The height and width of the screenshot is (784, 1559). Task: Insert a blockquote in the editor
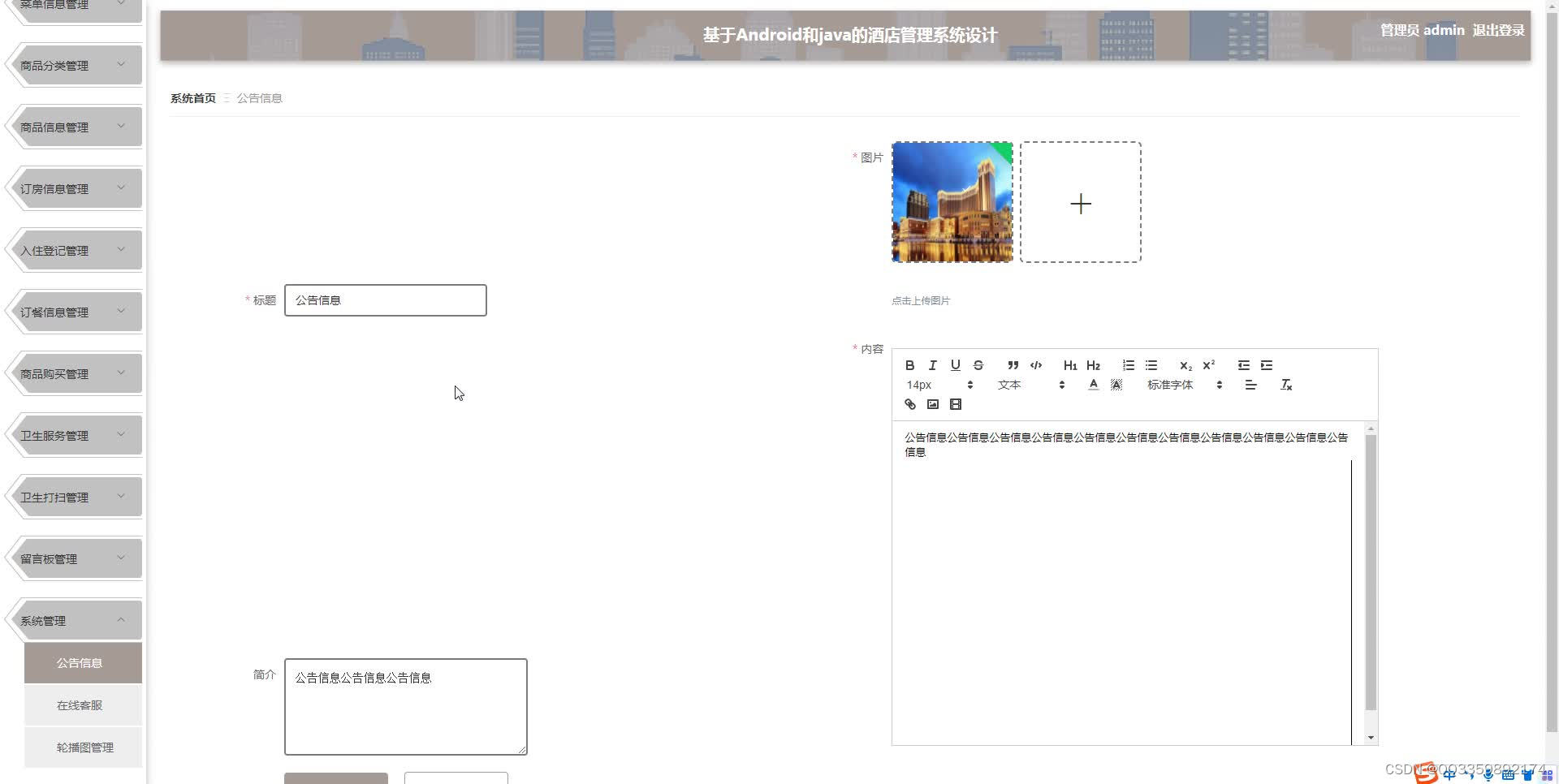click(x=1013, y=365)
